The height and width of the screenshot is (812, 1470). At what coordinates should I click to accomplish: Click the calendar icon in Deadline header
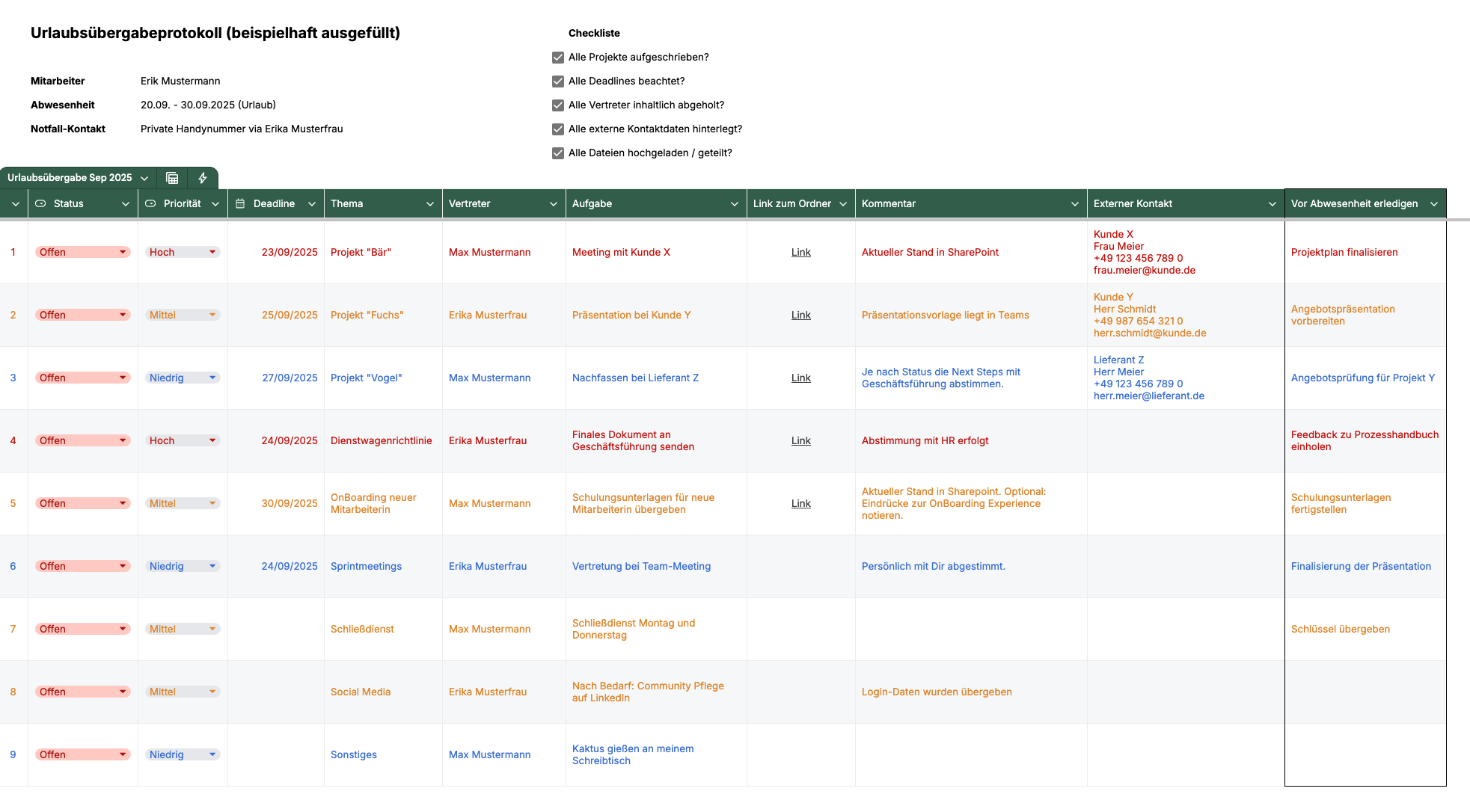pos(240,203)
